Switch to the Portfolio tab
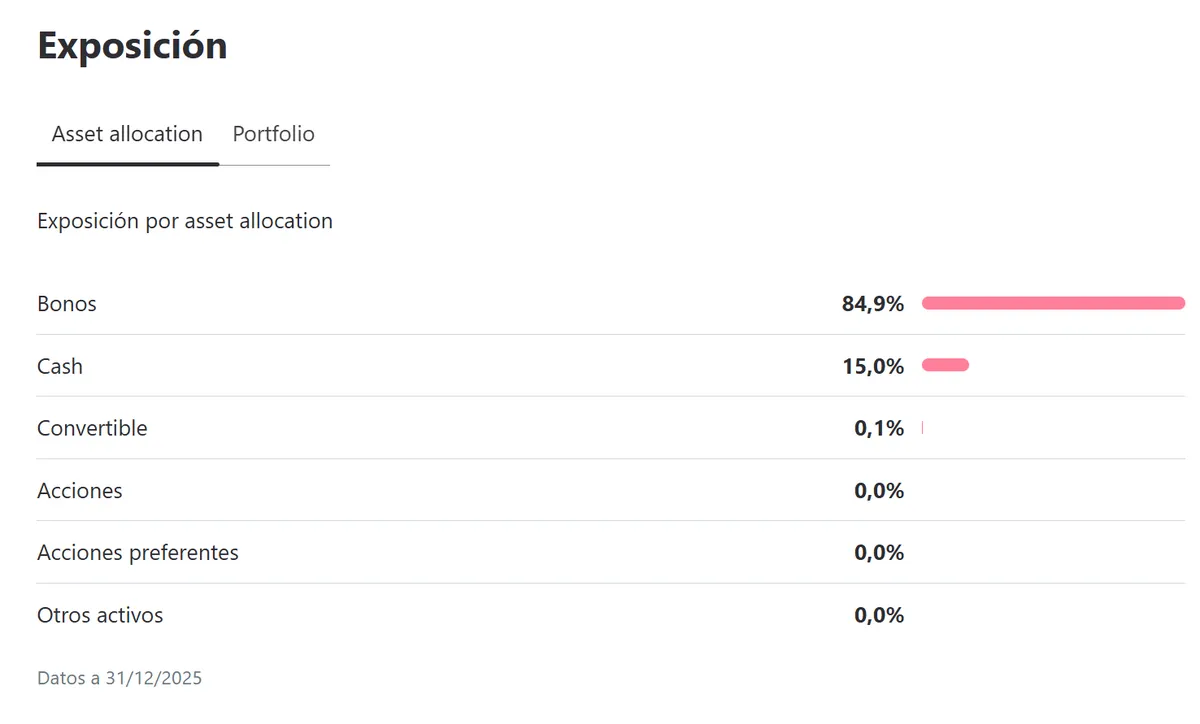 [x=273, y=134]
